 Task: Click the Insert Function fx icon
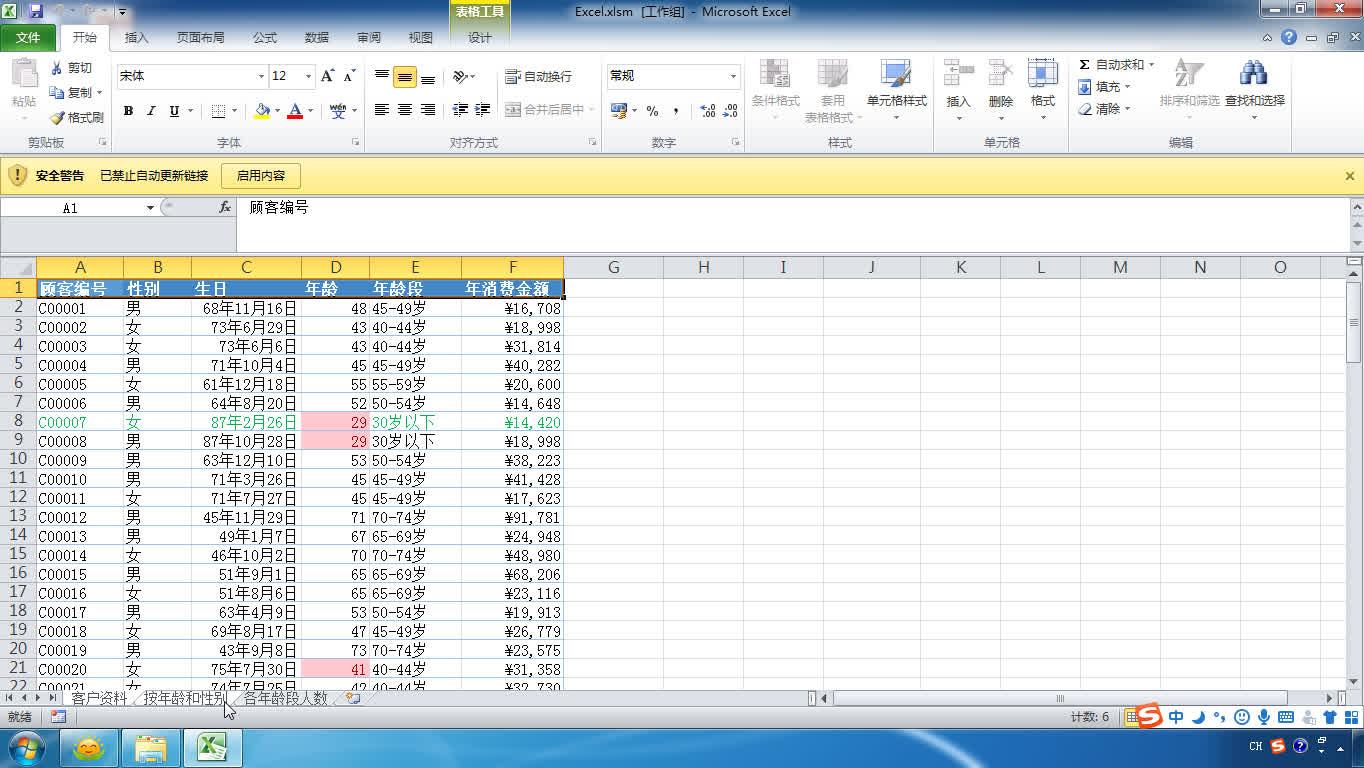tap(225, 207)
